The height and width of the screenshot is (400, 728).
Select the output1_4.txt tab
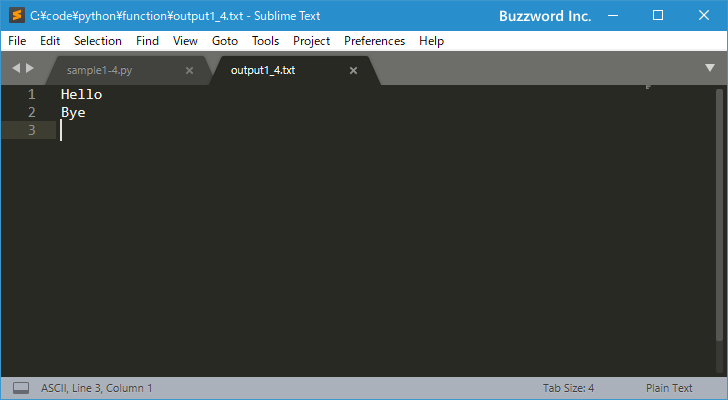pos(263,71)
